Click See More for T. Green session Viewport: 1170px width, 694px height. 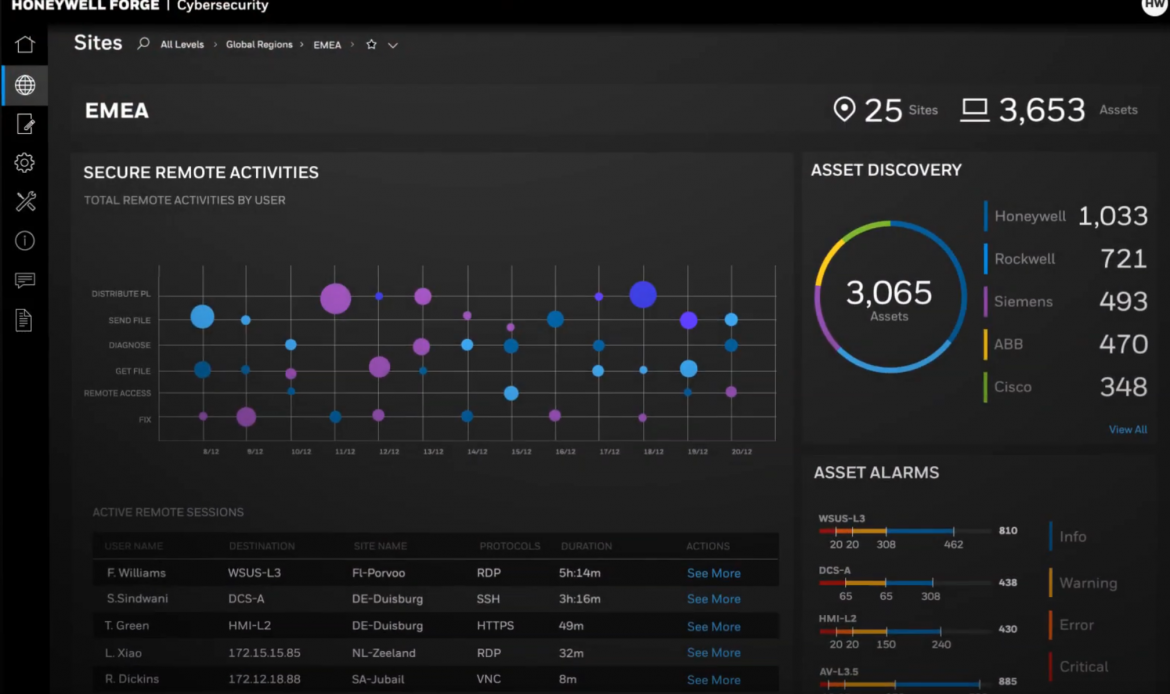pyautogui.click(x=713, y=626)
